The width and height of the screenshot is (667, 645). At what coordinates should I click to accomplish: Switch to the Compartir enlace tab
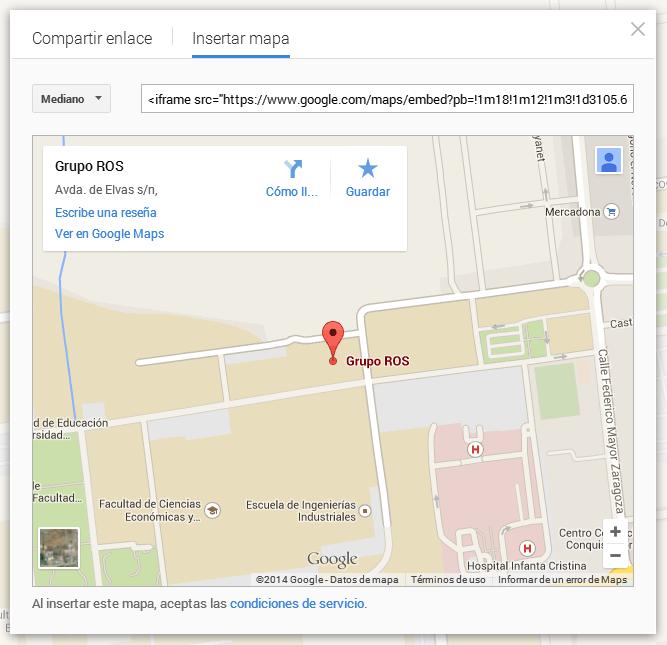[x=92, y=38]
